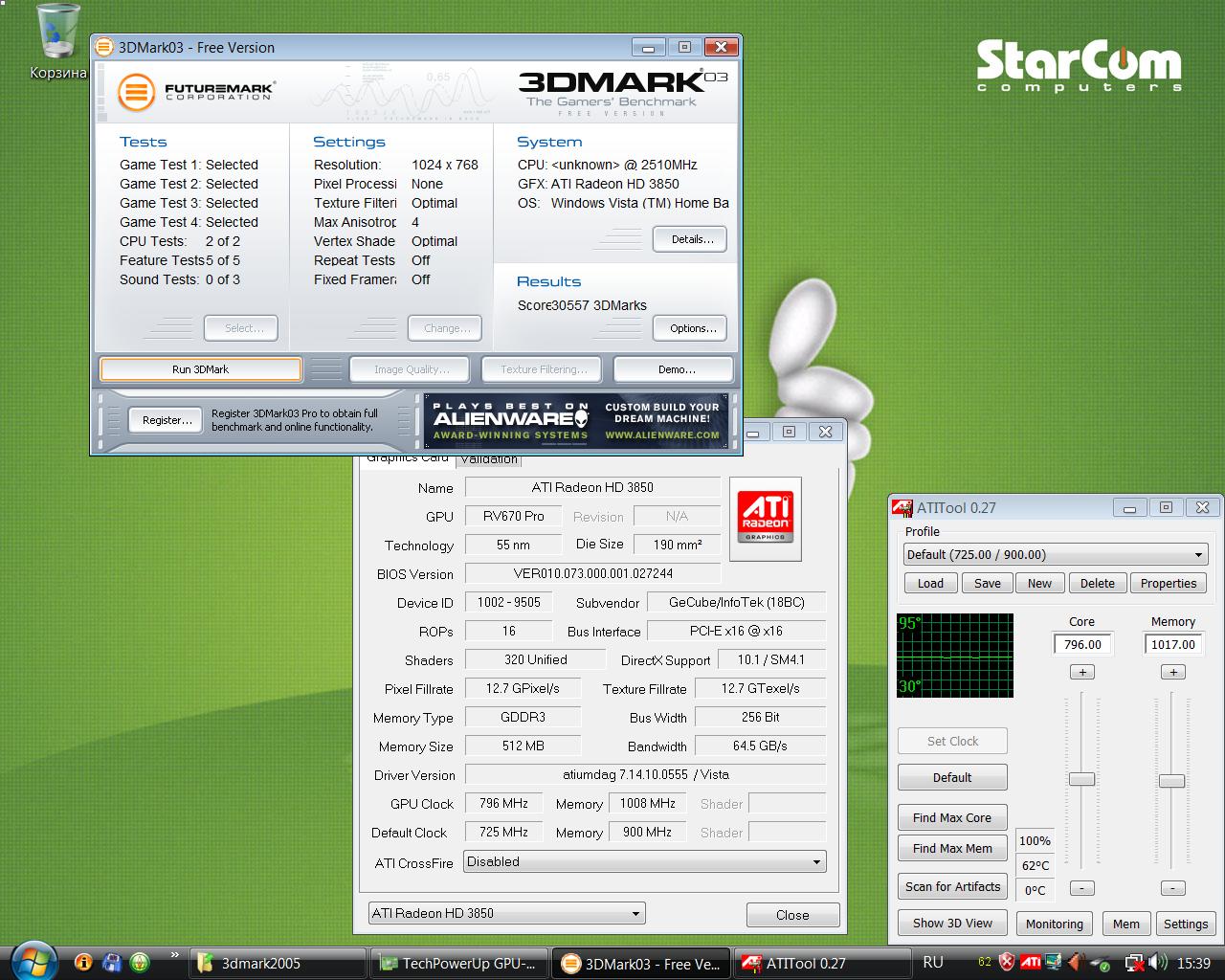
Task: Switch to the Validation tab in GPU-Z
Action: point(488,459)
